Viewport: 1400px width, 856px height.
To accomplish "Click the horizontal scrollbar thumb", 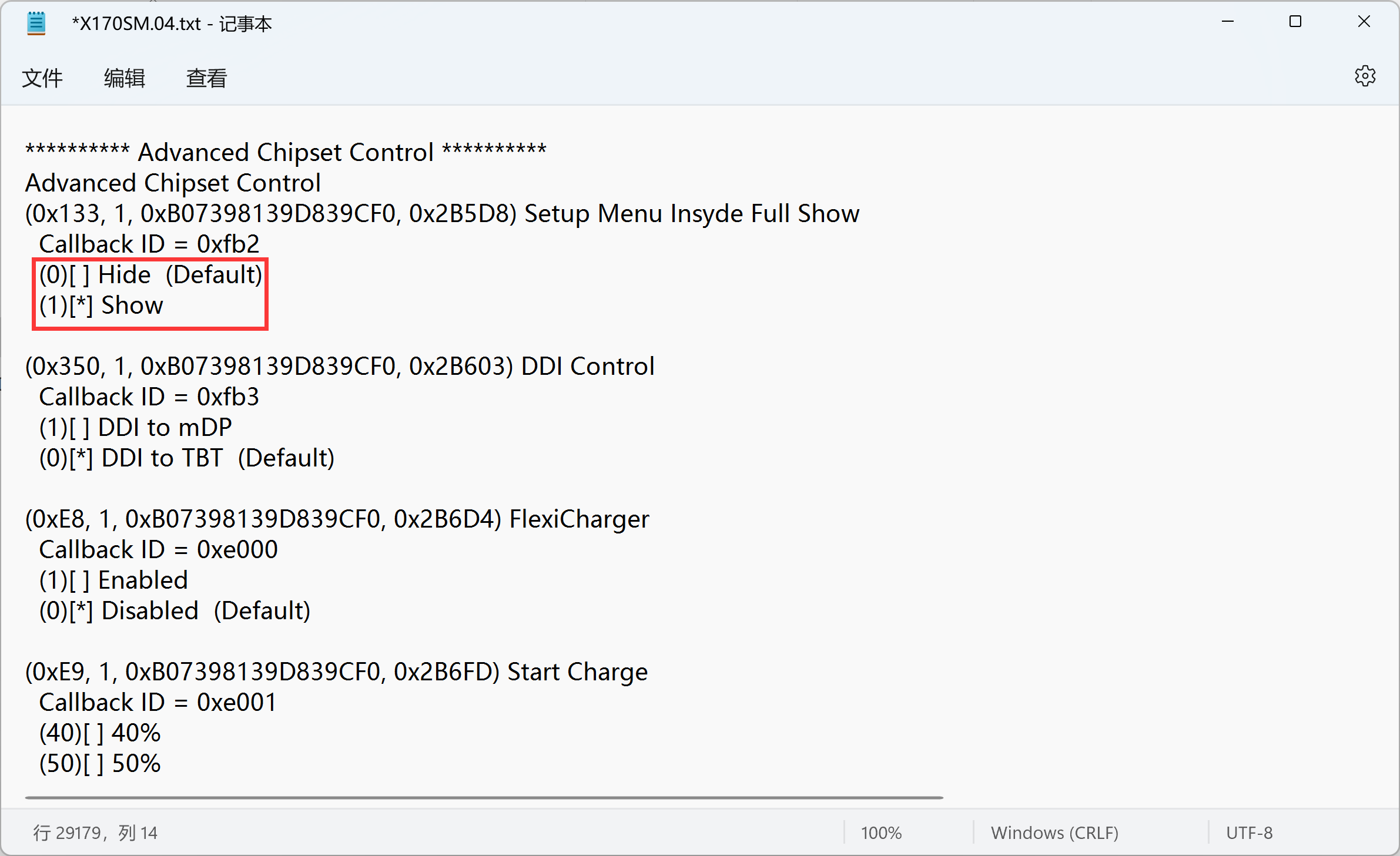I will coord(484,798).
